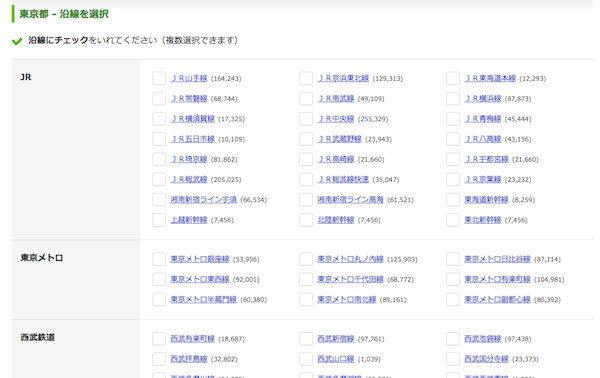Open the 西武池袋線 link
Image resolution: width=600 pixels, height=378 pixels.
[483, 339]
